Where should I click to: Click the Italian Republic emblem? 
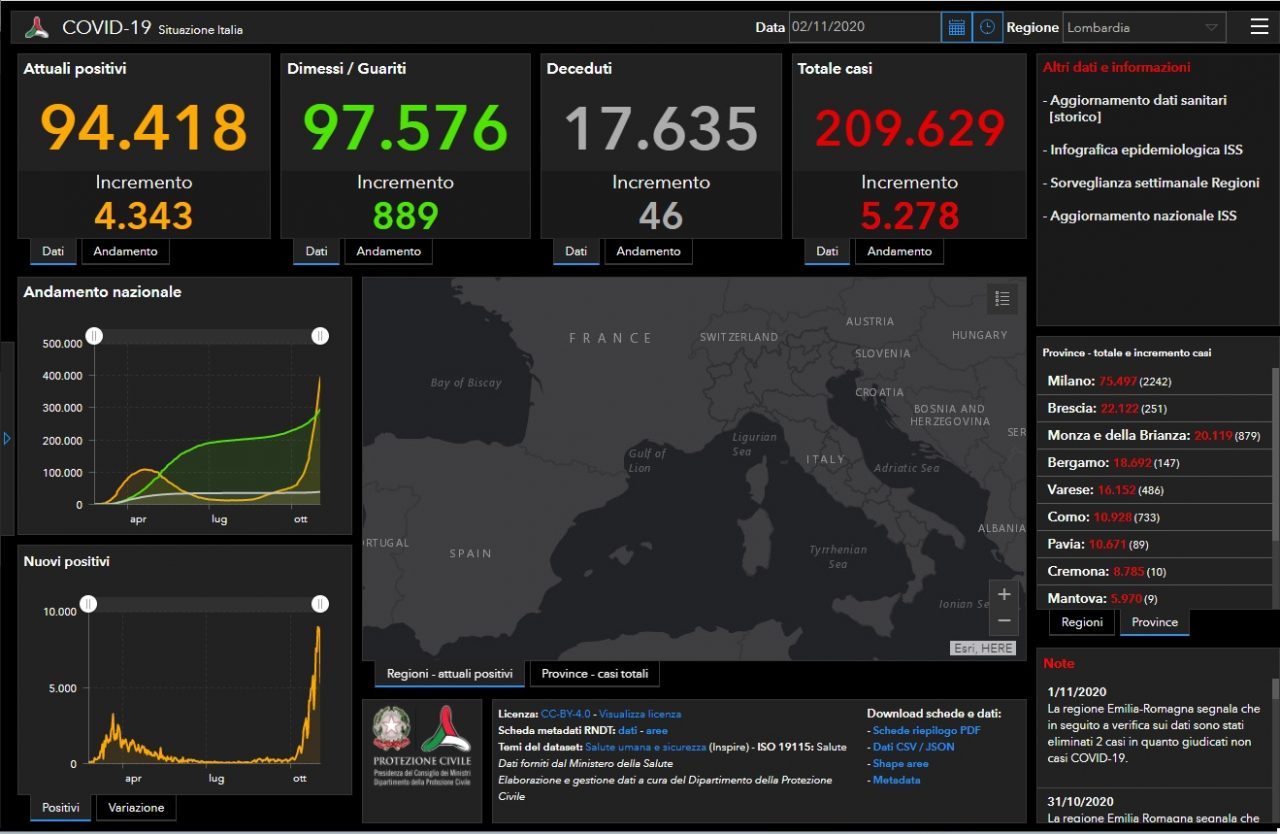[x=391, y=730]
